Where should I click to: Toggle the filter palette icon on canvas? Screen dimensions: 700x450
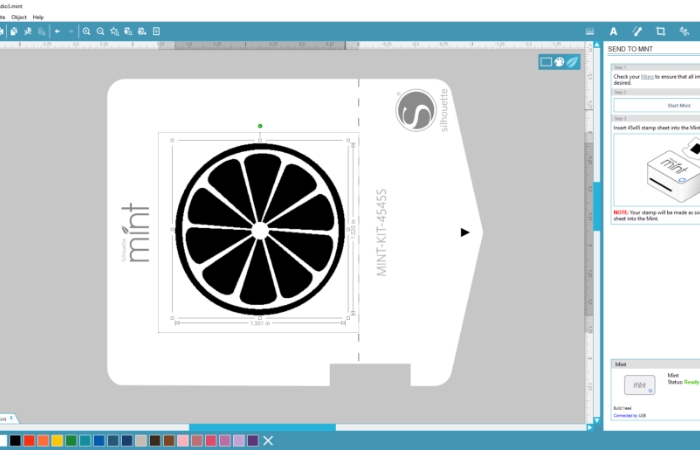point(559,62)
